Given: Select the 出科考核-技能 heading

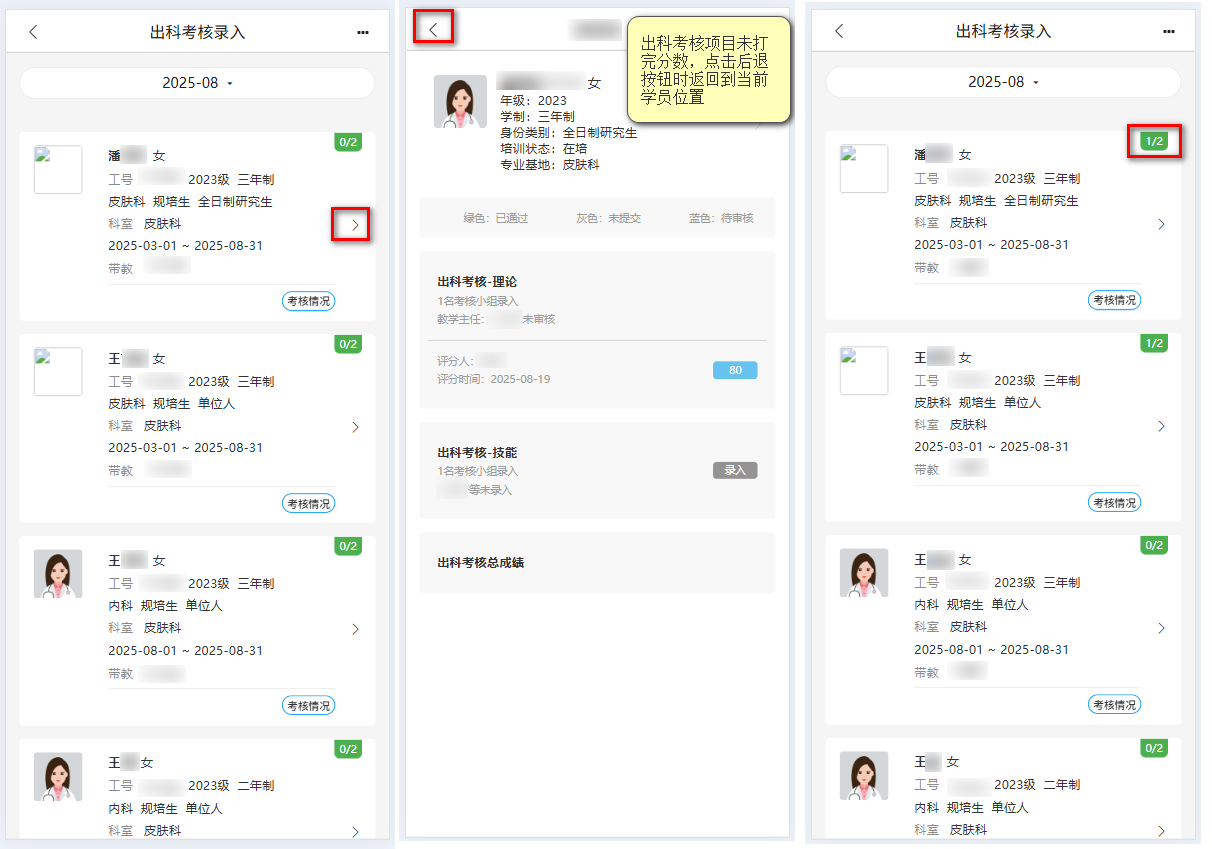Looking at the screenshot, I should [477, 452].
